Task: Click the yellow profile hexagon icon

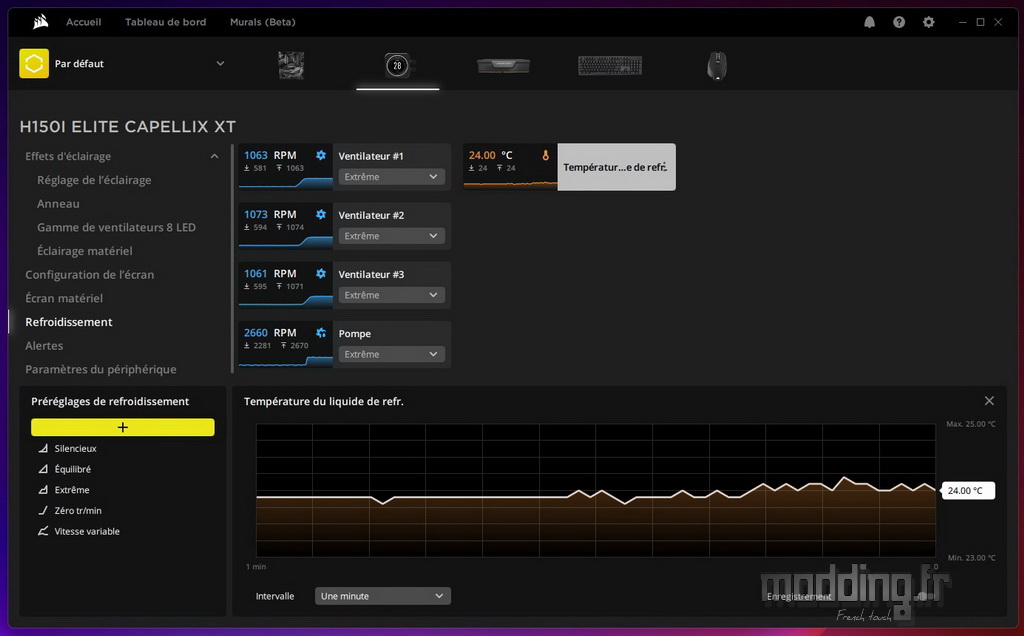Action: pos(34,64)
